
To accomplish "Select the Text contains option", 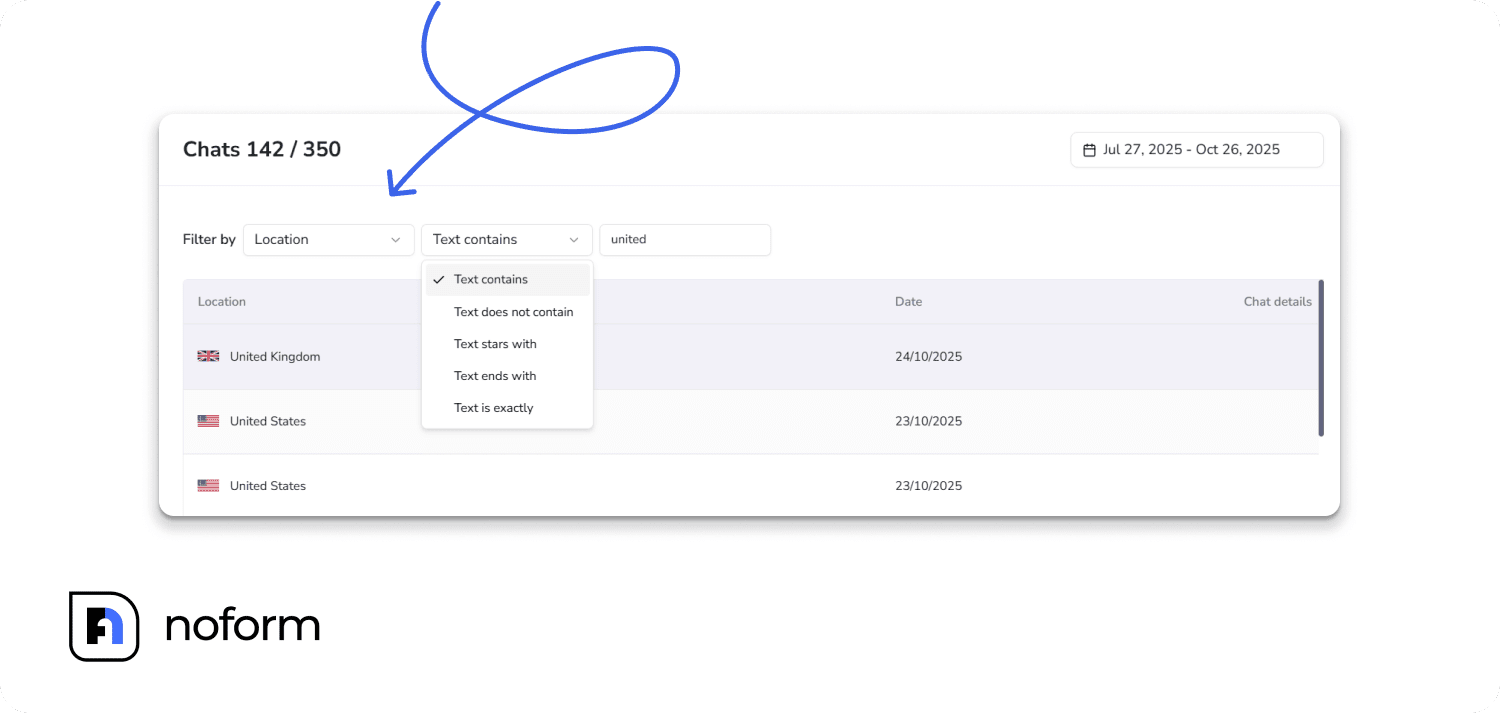I will pos(491,279).
